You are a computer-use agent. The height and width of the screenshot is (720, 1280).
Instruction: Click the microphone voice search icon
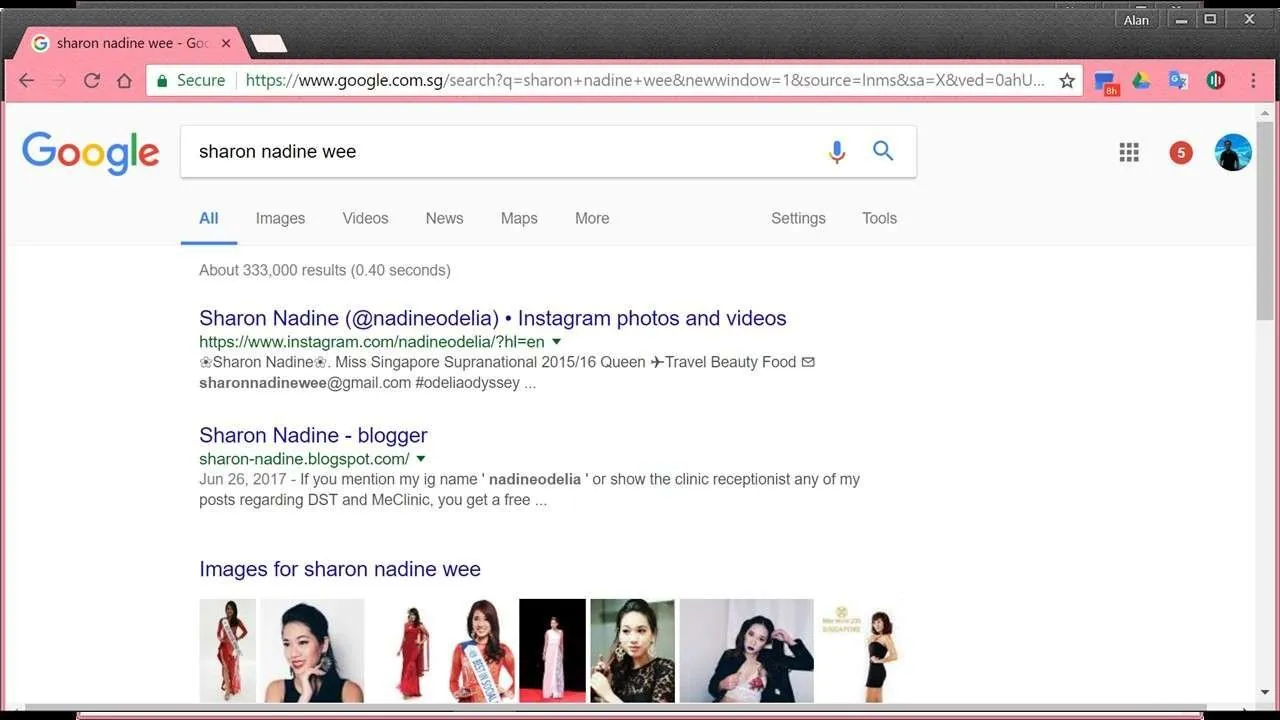click(x=837, y=152)
